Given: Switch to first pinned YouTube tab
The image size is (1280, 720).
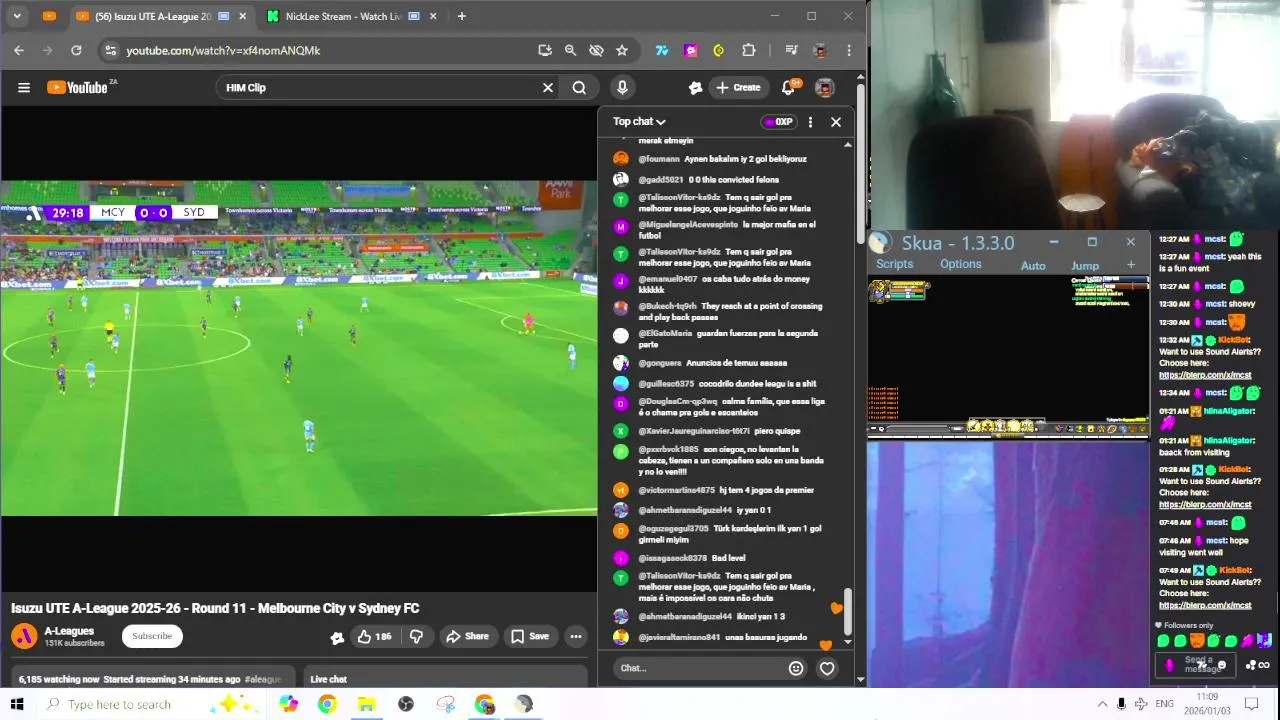Looking at the screenshot, I should tap(49, 16).
